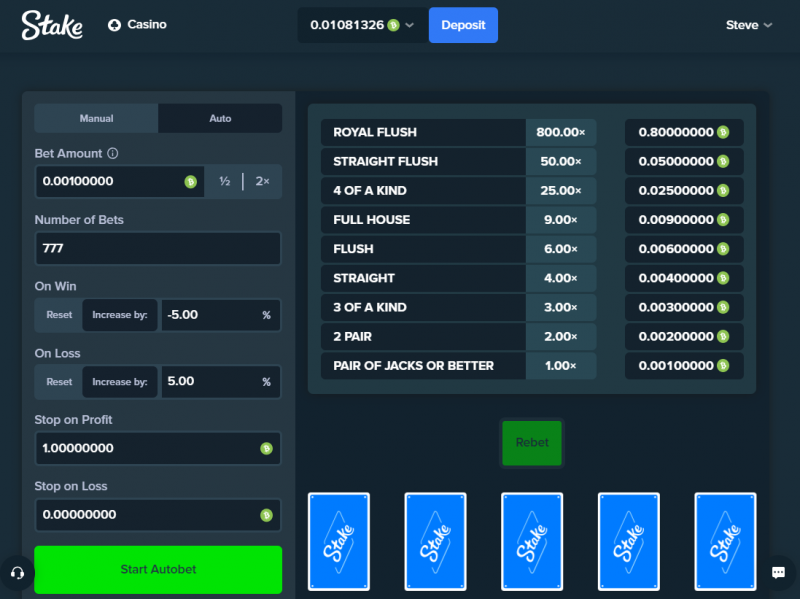Click the bitcoin icon beside 0.00300000
800x599 pixels.
coord(723,308)
